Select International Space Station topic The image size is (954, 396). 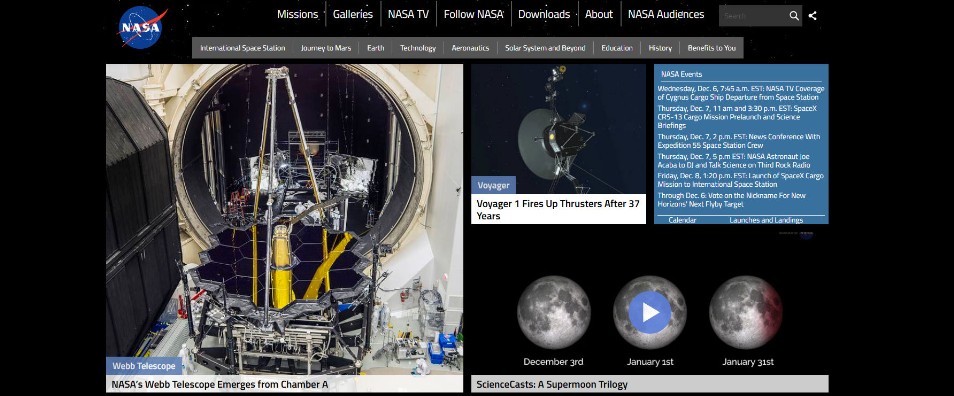click(x=243, y=48)
